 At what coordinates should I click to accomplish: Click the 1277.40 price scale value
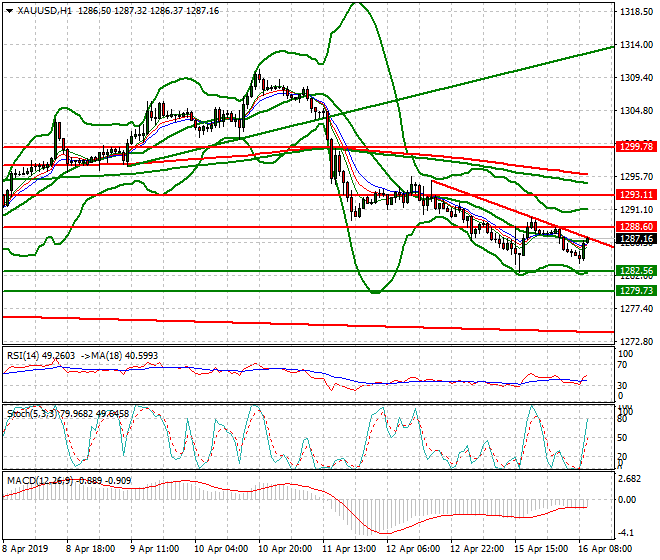637,309
